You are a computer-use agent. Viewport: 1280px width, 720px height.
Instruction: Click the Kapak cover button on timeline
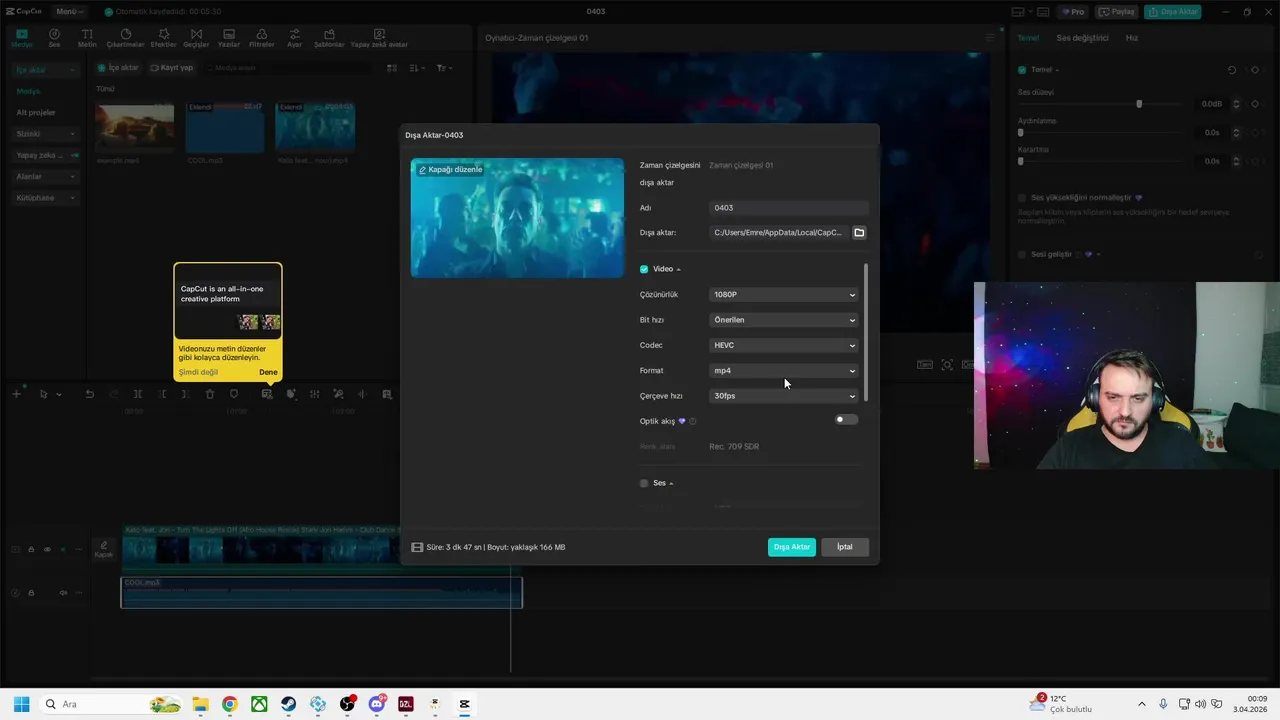[x=103, y=549]
